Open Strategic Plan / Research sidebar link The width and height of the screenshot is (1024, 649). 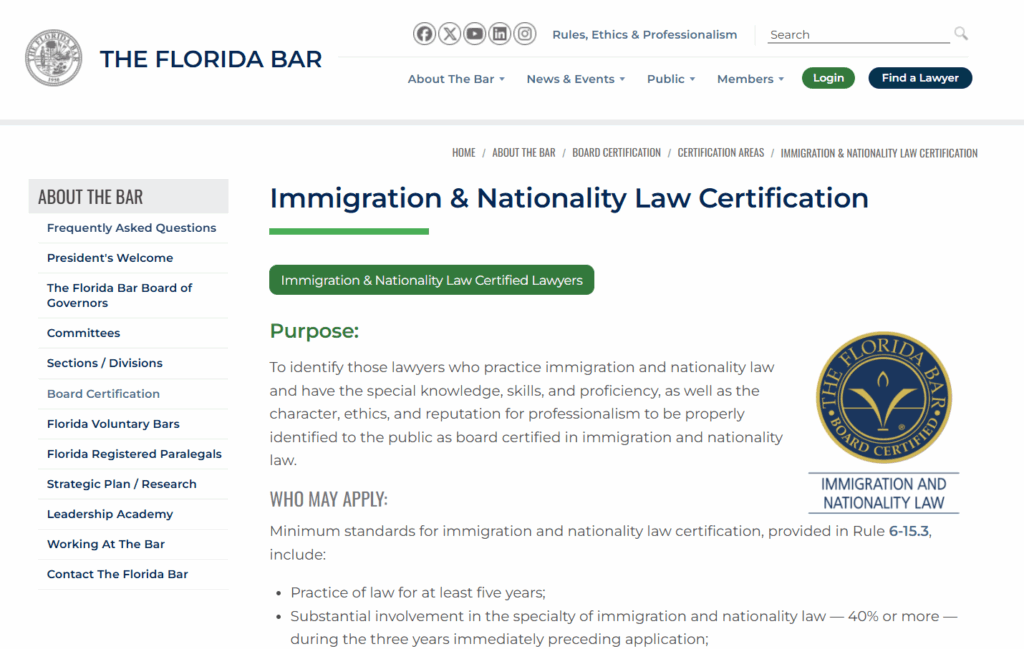121,484
